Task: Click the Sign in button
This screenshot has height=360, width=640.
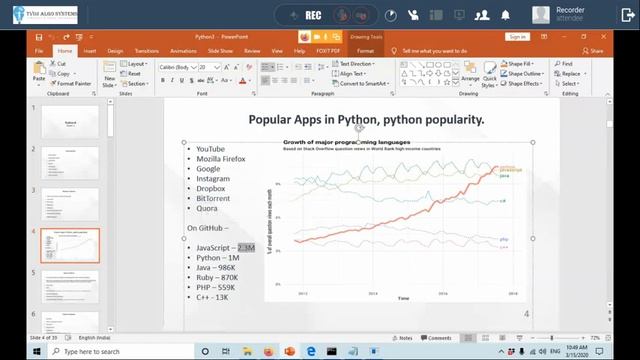Action: [x=518, y=37]
